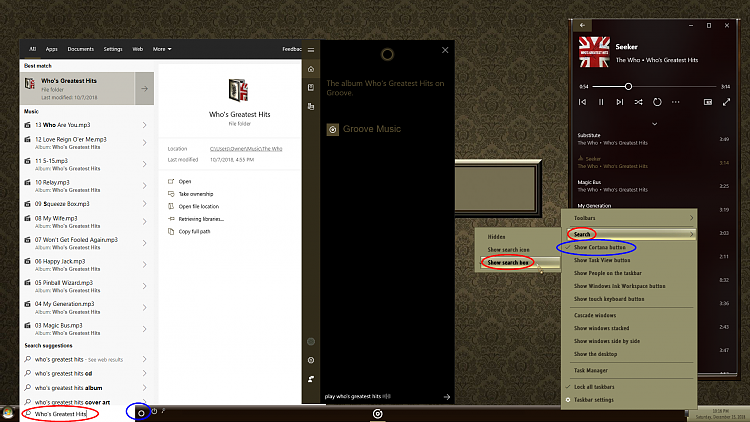
Task: Expand Search submenu in taskbar menu
Action: 629,234
